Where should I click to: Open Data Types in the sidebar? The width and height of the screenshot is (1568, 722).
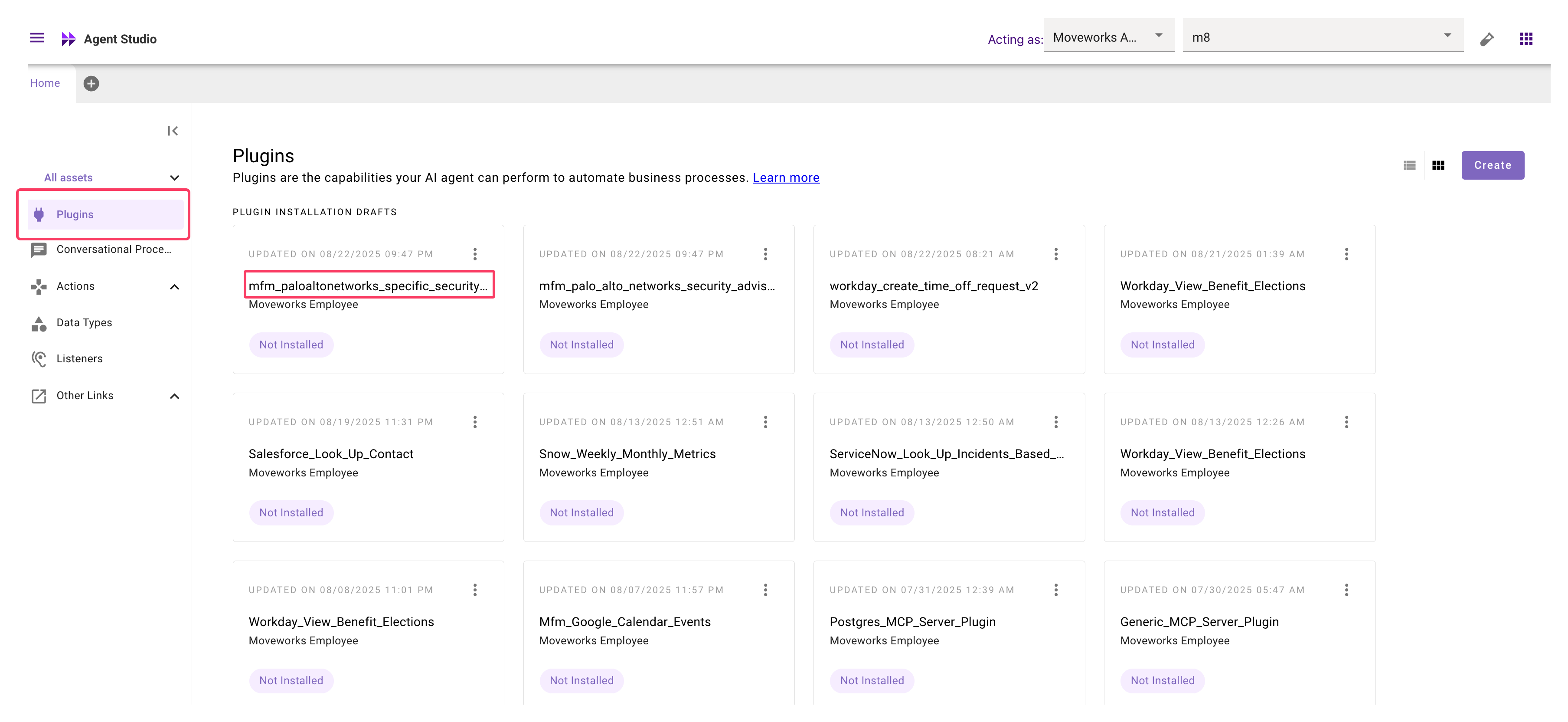(x=105, y=323)
